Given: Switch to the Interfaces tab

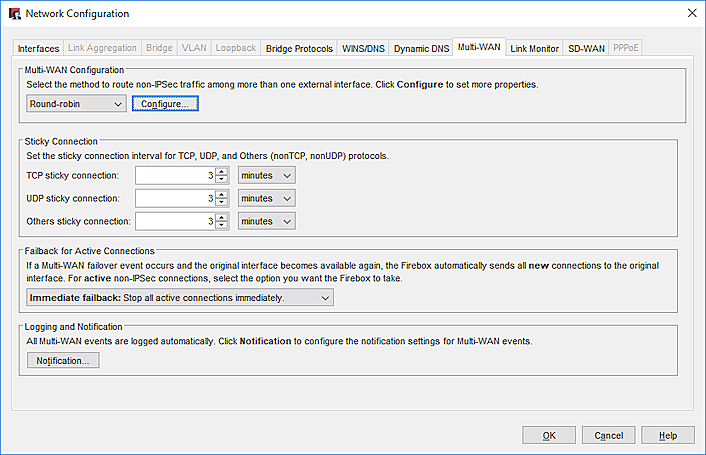Looking at the screenshot, I should [39, 48].
